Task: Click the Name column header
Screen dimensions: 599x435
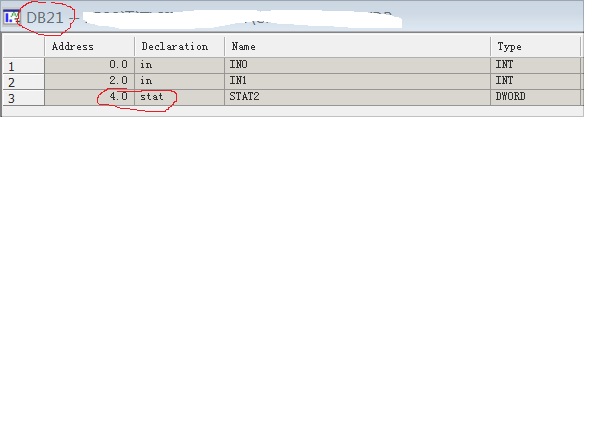Action: point(358,47)
